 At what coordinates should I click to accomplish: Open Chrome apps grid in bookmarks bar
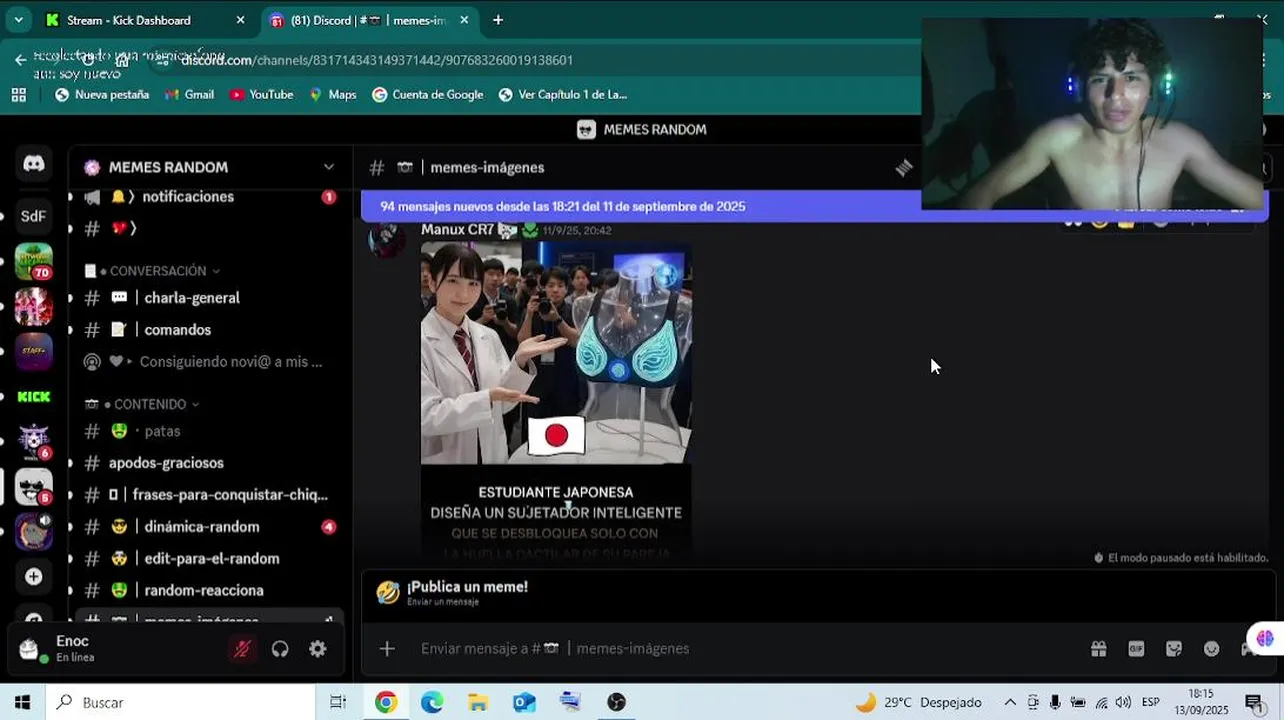18,95
